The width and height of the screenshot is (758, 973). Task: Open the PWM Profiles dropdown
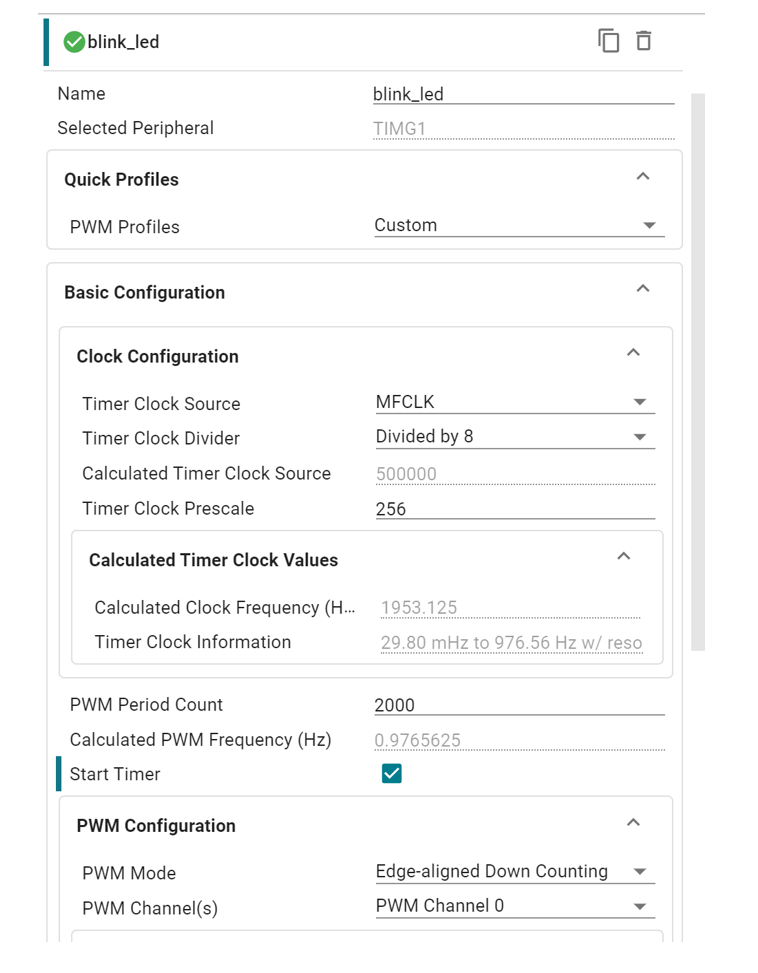(519, 225)
